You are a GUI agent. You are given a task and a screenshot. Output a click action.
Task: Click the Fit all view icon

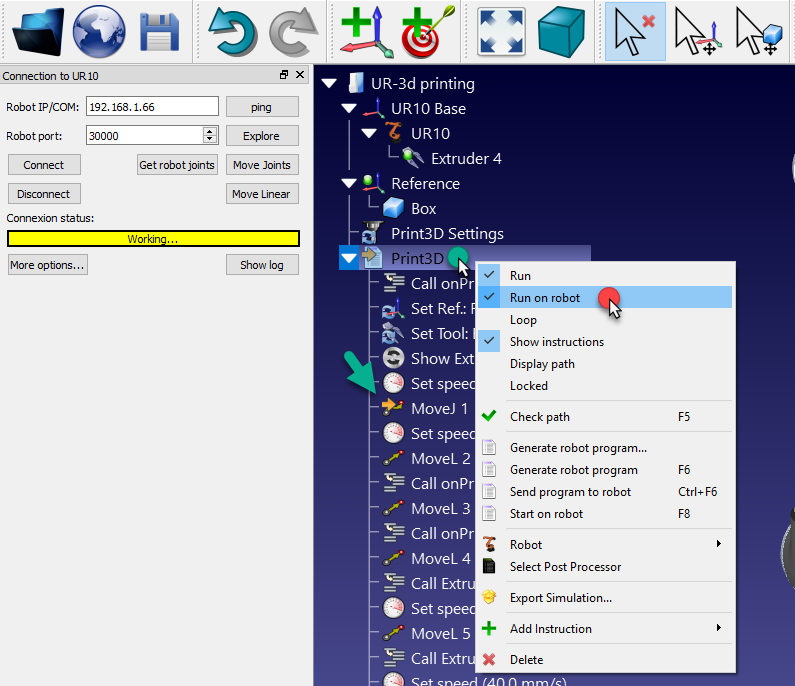click(x=501, y=31)
